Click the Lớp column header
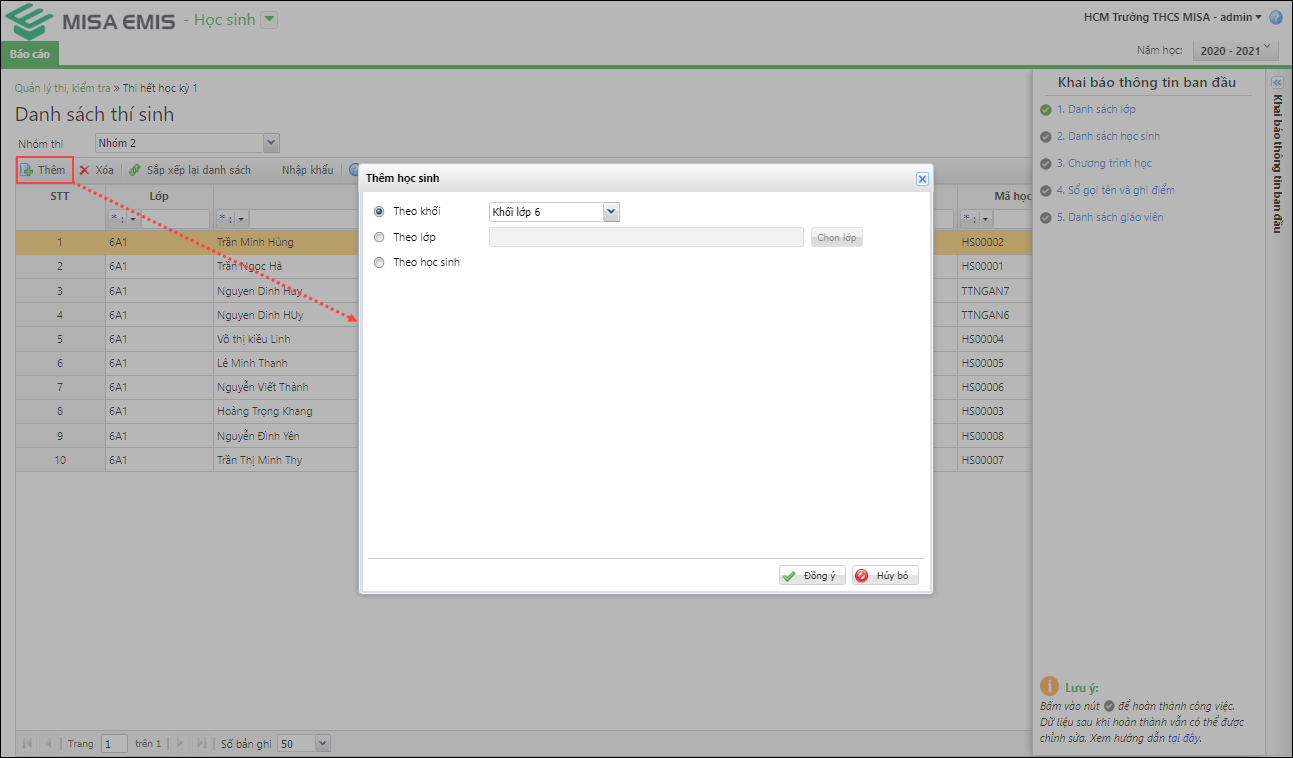Screen dimensions: 1293x758 159,196
